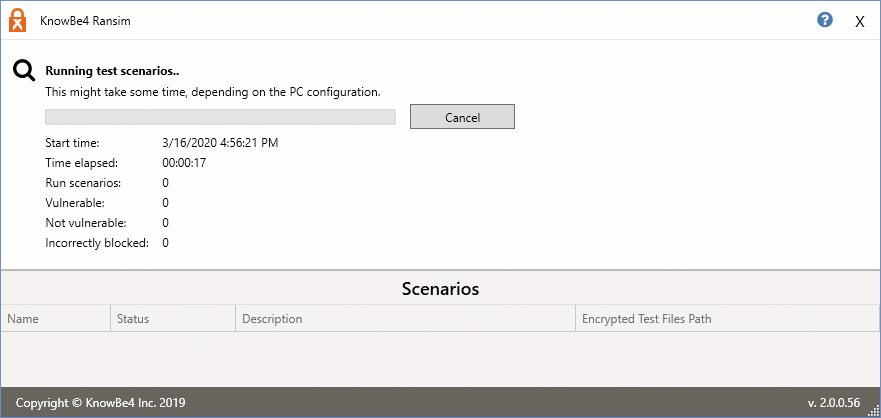Click the Description column header
Viewport: 881px width, 418px height.
click(405, 319)
